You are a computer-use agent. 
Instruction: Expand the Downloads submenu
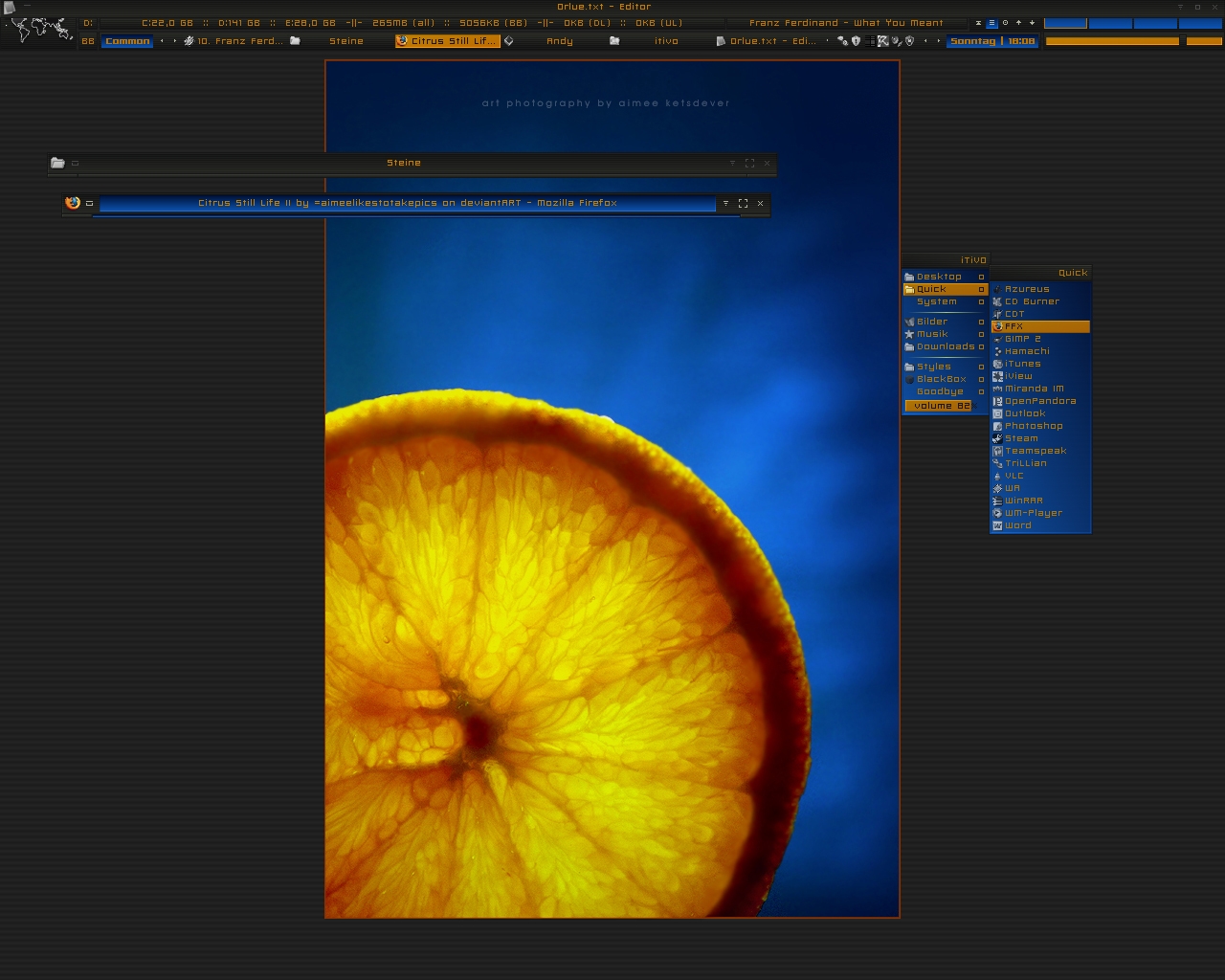click(x=945, y=346)
